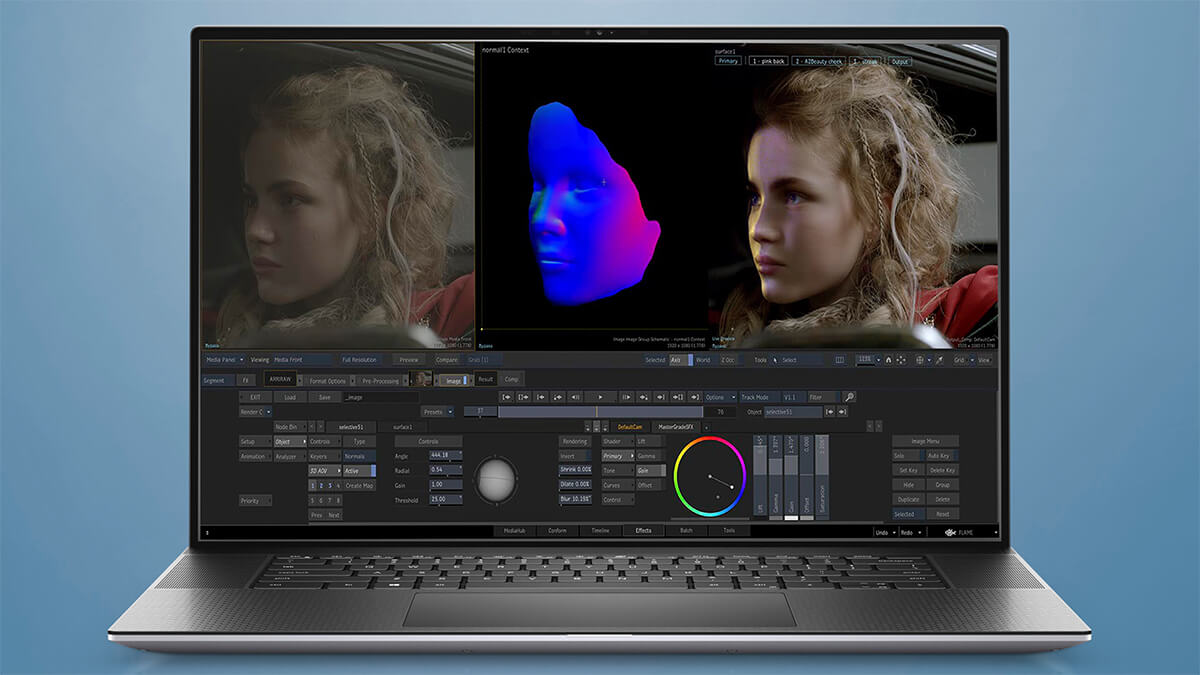Image resolution: width=1200 pixels, height=675 pixels.
Task: Click the Blur percentage field
Action: click(575, 499)
